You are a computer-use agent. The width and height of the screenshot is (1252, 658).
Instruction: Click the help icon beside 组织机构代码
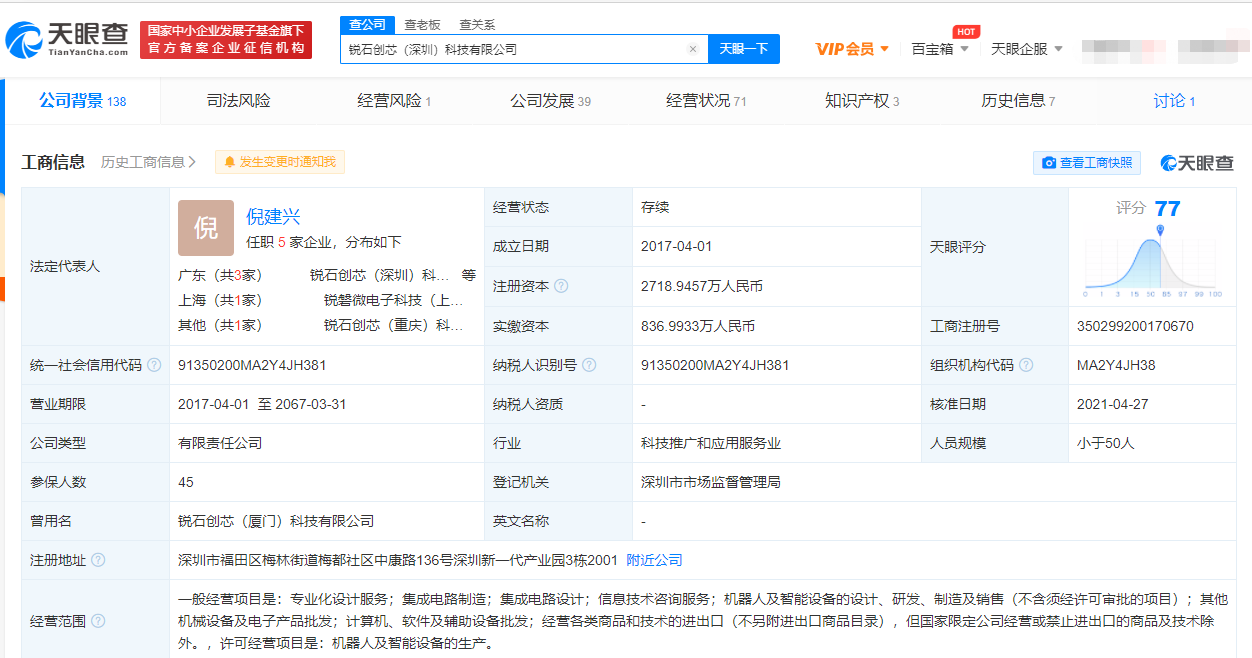pos(1026,365)
